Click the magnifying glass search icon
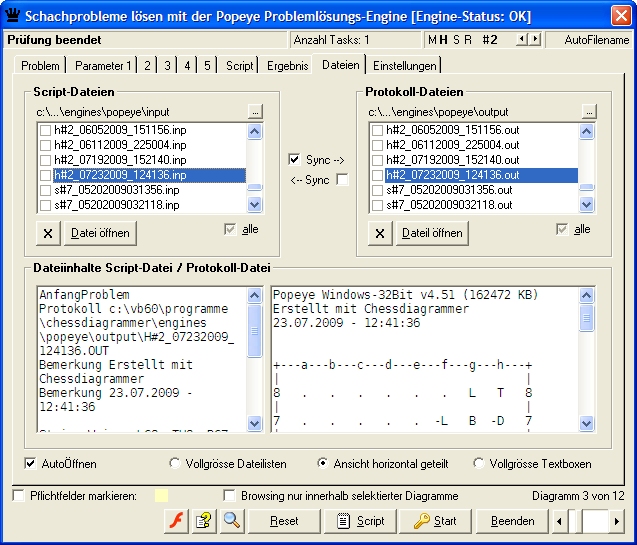The image size is (637, 545). [232, 521]
